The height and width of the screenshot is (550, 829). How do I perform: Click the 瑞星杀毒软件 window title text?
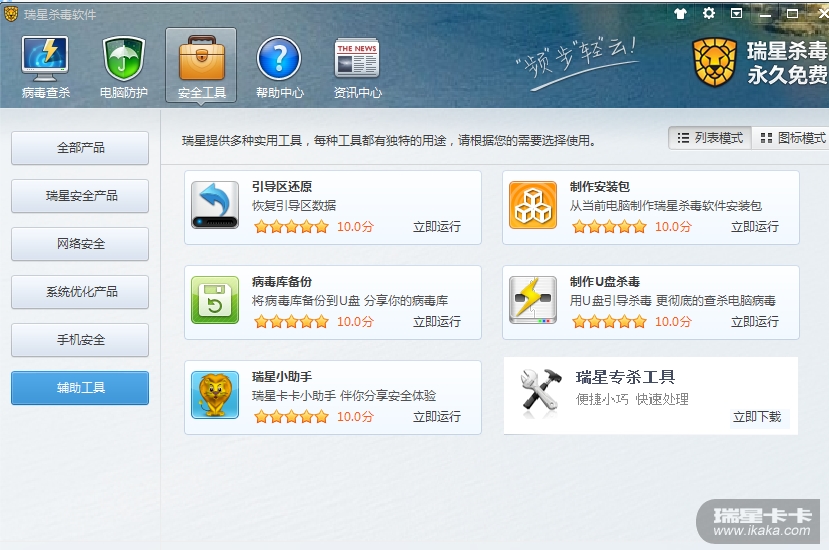tap(60, 15)
